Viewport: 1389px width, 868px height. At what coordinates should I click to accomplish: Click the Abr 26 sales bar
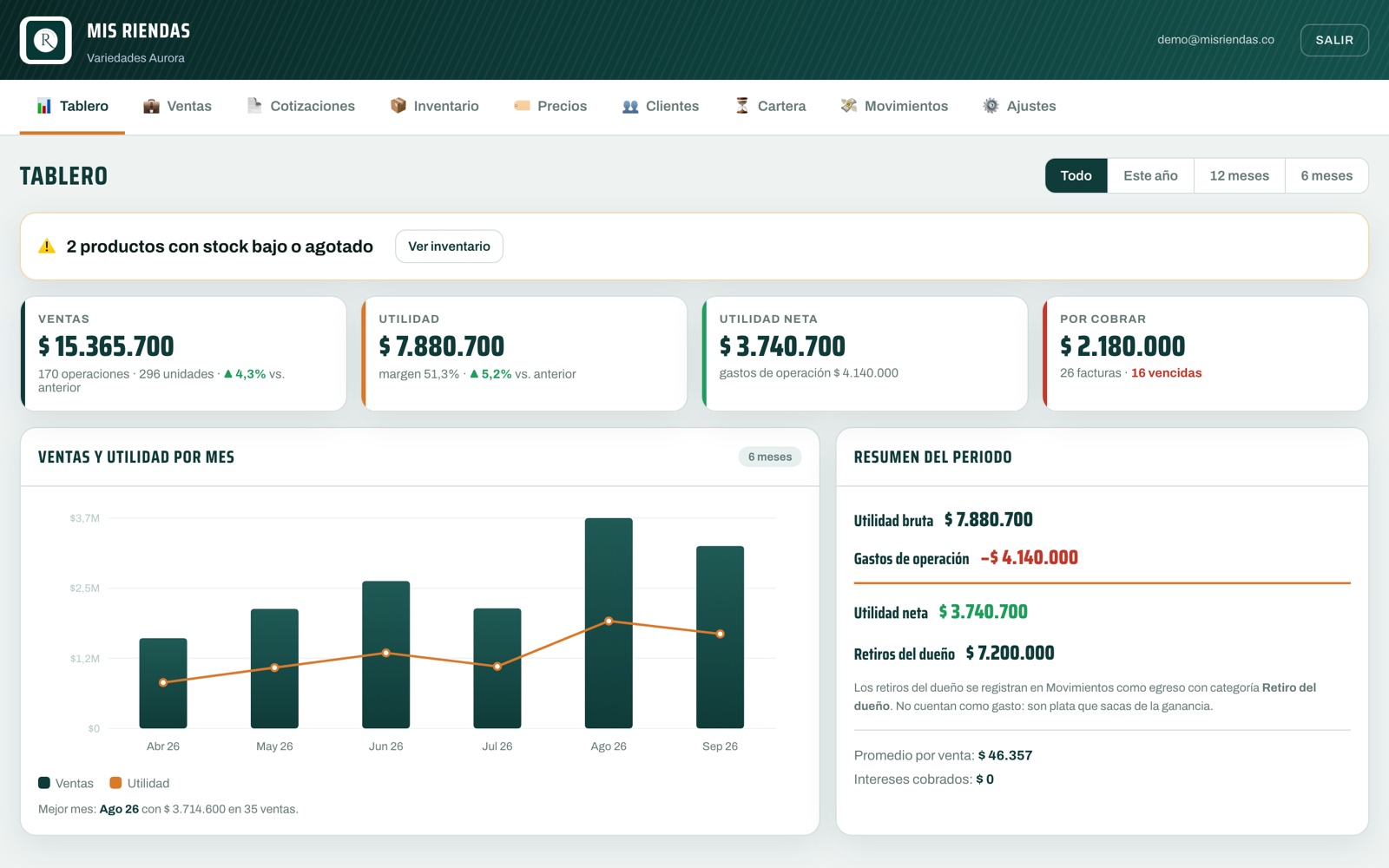pos(163,683)
